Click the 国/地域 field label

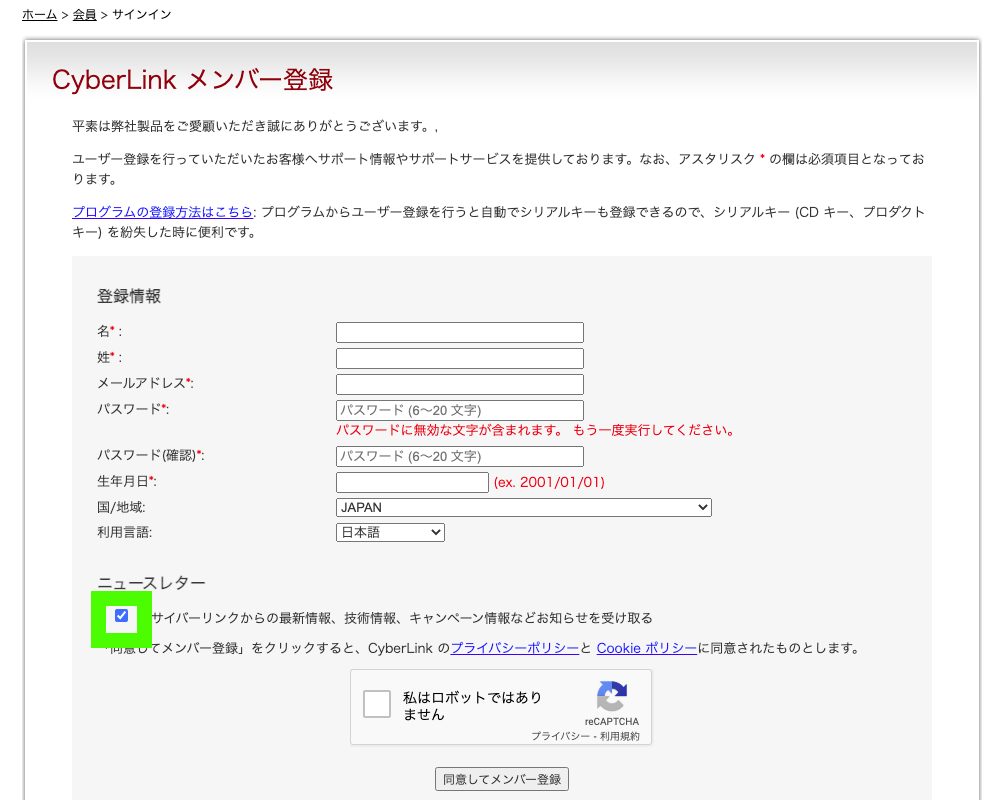pos(121,507)
